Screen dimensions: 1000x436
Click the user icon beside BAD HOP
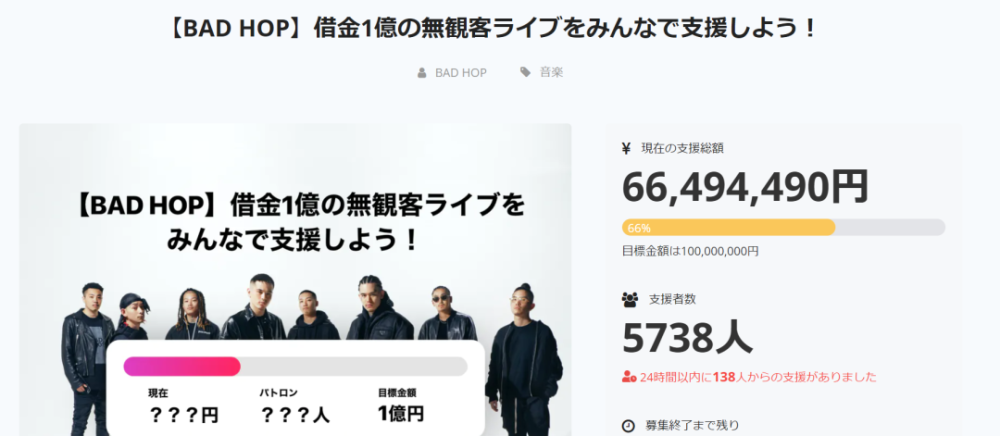[422, 73]
